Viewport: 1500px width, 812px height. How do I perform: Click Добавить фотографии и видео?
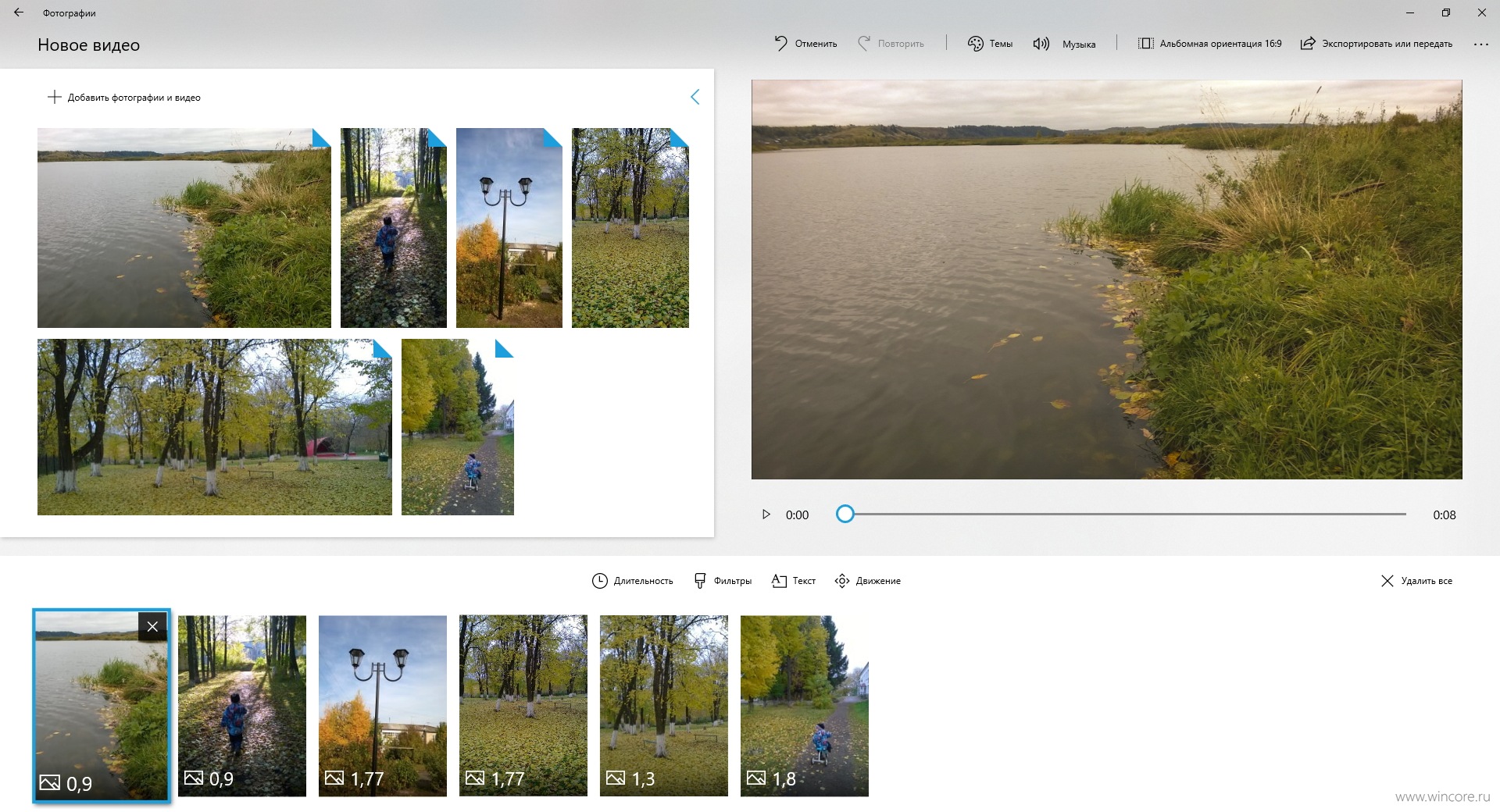[124, 97]
